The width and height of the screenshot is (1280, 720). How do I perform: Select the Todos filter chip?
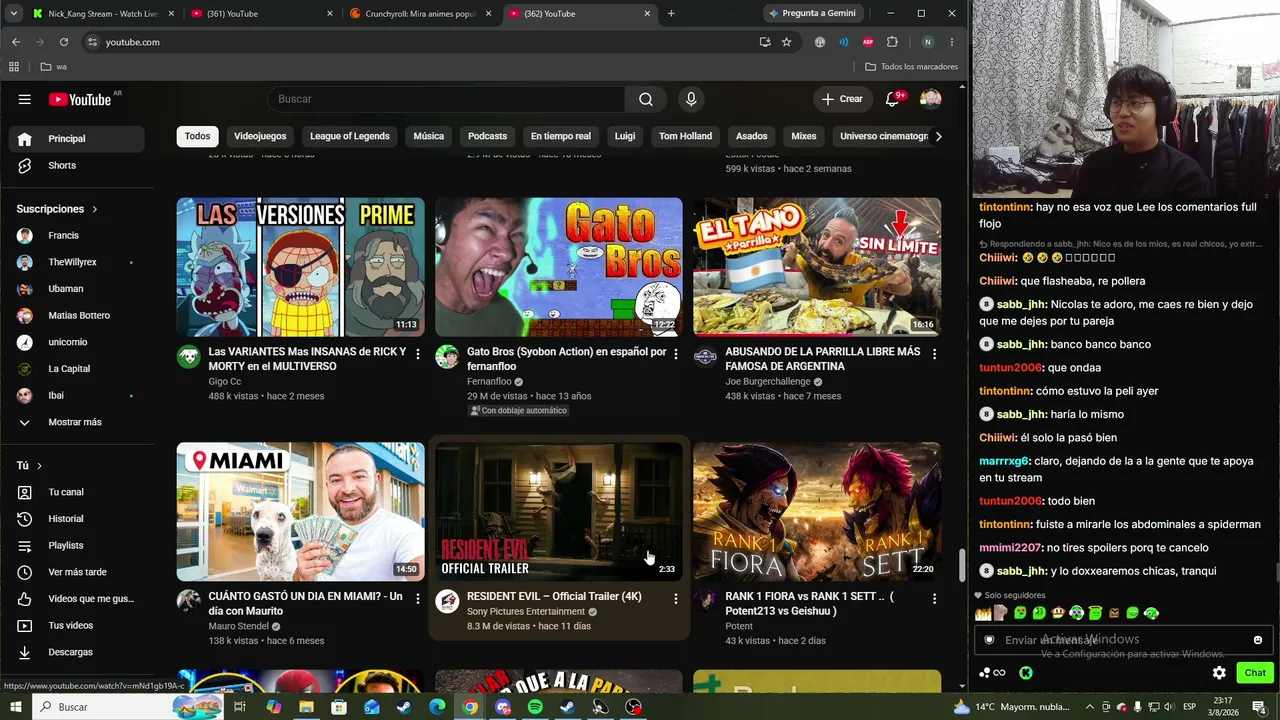click(197, 136)
